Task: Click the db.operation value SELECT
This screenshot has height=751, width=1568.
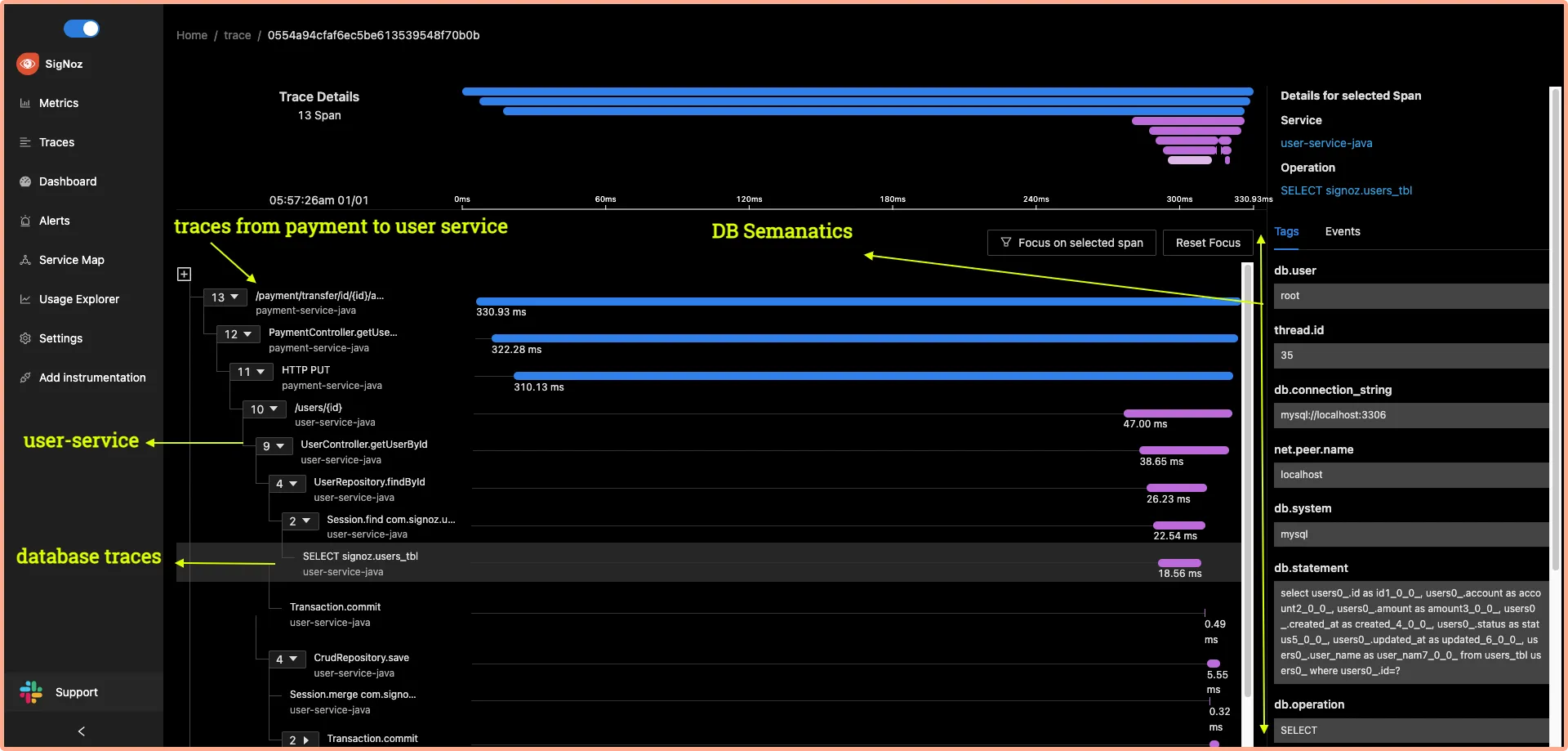Action: tap(1411, 731)
